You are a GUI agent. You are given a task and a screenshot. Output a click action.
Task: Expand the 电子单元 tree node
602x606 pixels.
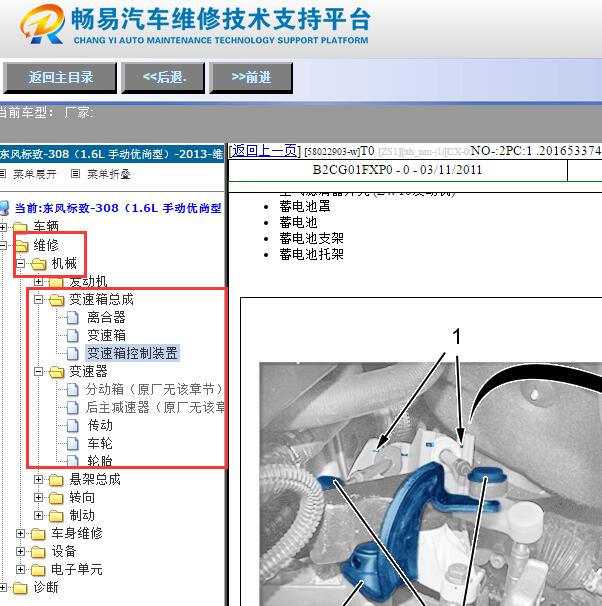20,569
